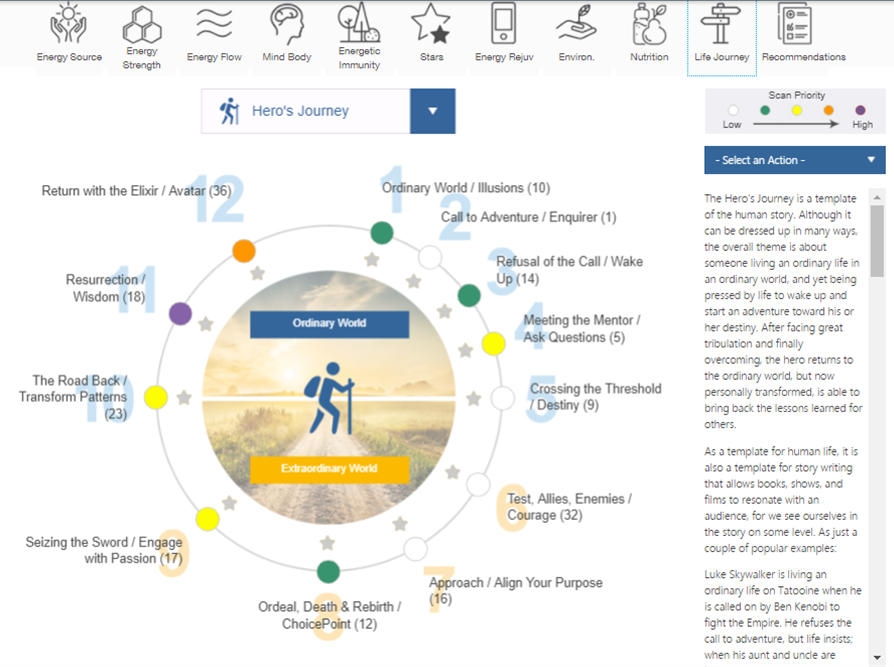The height and width of the screenshot is (667, 894).
Task: Select the white dot for Crossing the Threshold
Action: click(503, 398)
